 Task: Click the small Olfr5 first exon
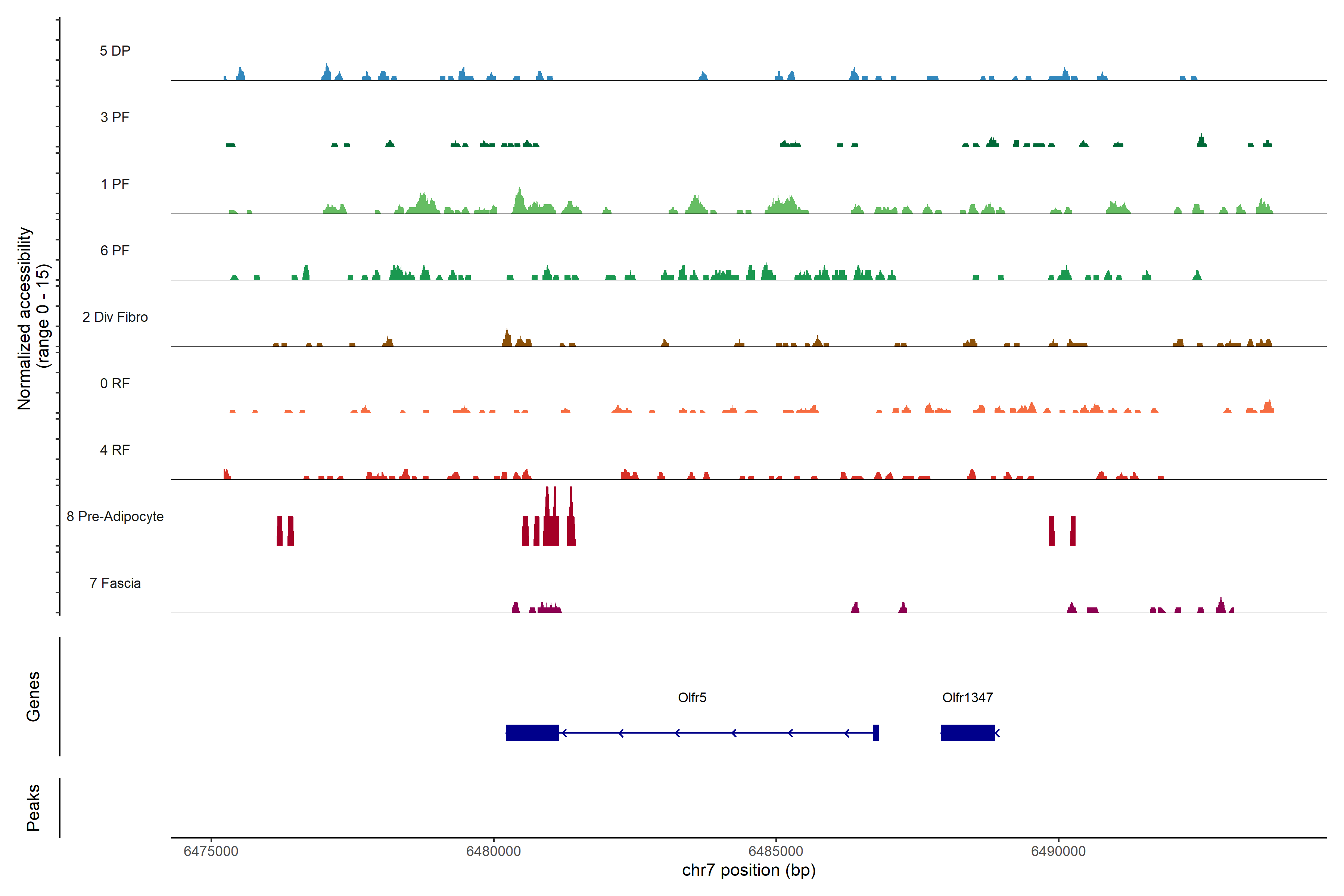coord(875,732)
